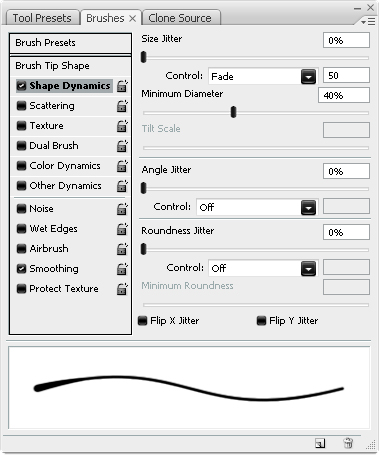The width and height of the screenshot is (379, 455).
Task: Click the lock icon beside Scattering
Action: click(x=122, y=106)
